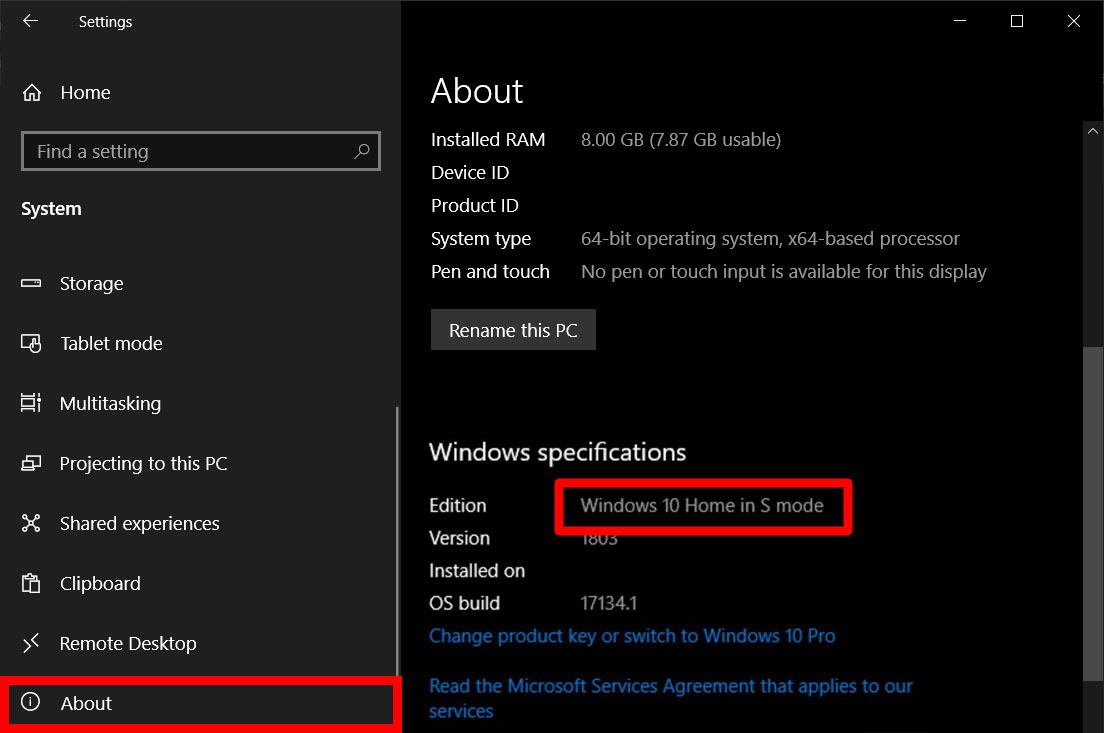This screenshot has width=1104, height=733.
Task: Read the Microsoft Services Agreement link
Action: tap(670, 686)
